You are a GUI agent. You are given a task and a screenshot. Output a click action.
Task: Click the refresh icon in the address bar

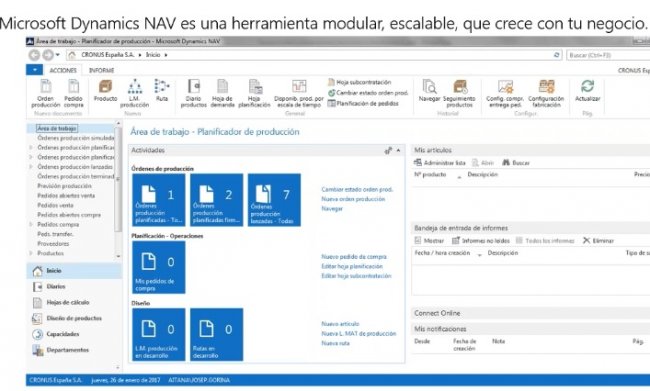point(556,55)
